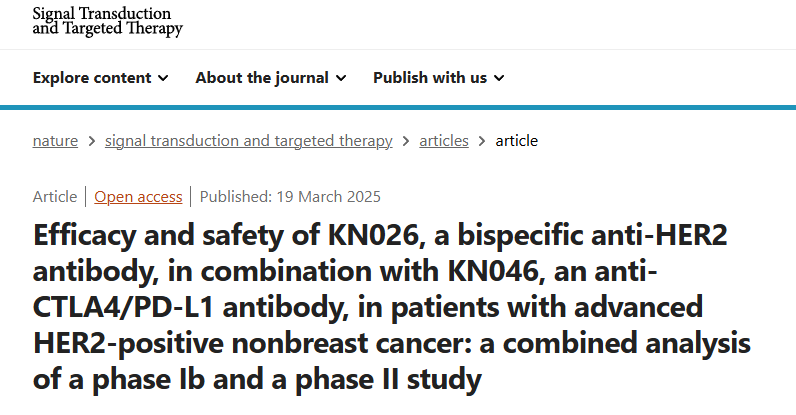Viewport: 796px width, 415px height.
Task: Expand the Explore content chevron arrow
Action: [163, 78]
